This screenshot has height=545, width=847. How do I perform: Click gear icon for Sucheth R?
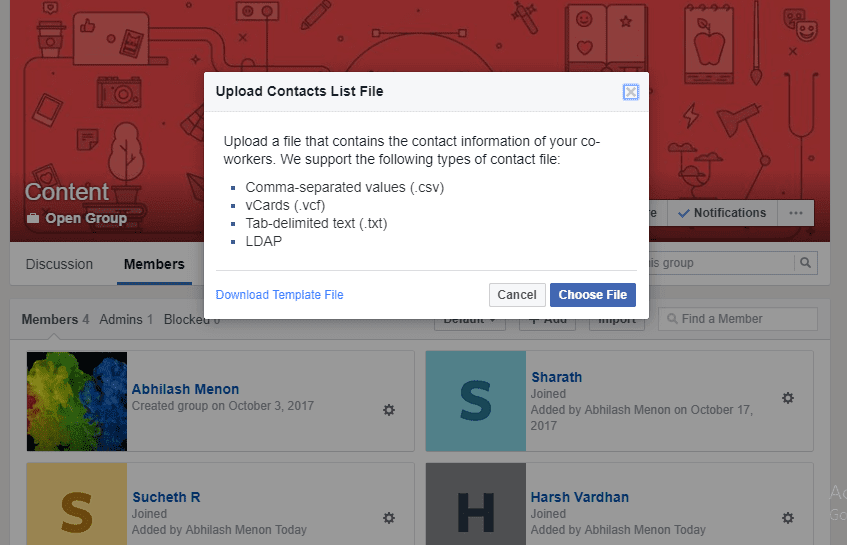(389, 518)
